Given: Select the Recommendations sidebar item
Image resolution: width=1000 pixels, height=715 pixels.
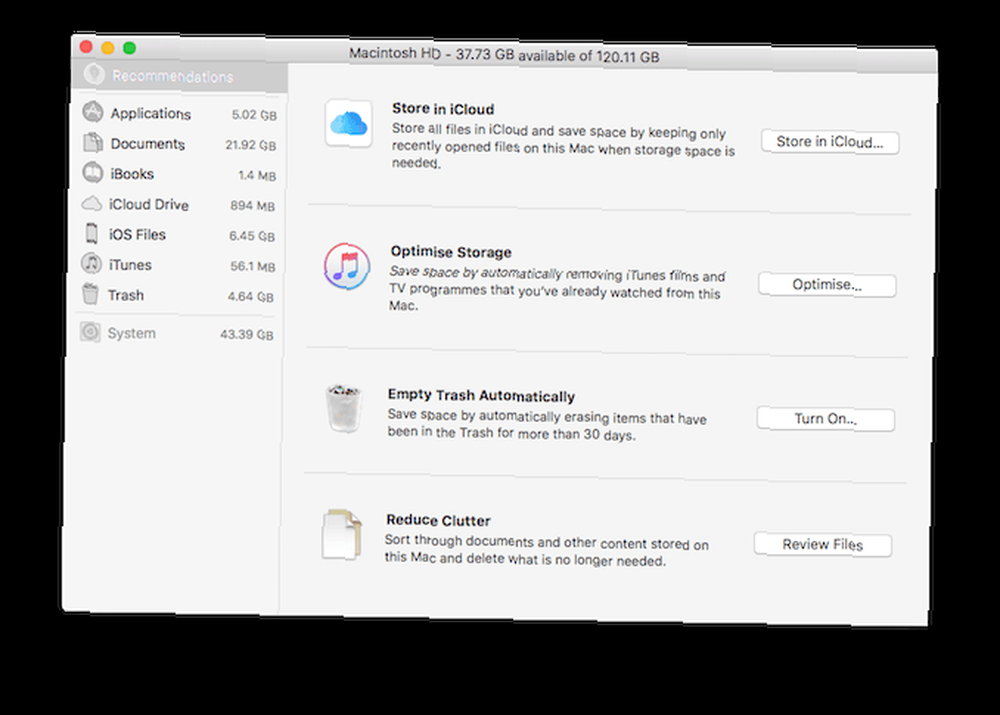Looking at the screenshot, I should 180,76.
